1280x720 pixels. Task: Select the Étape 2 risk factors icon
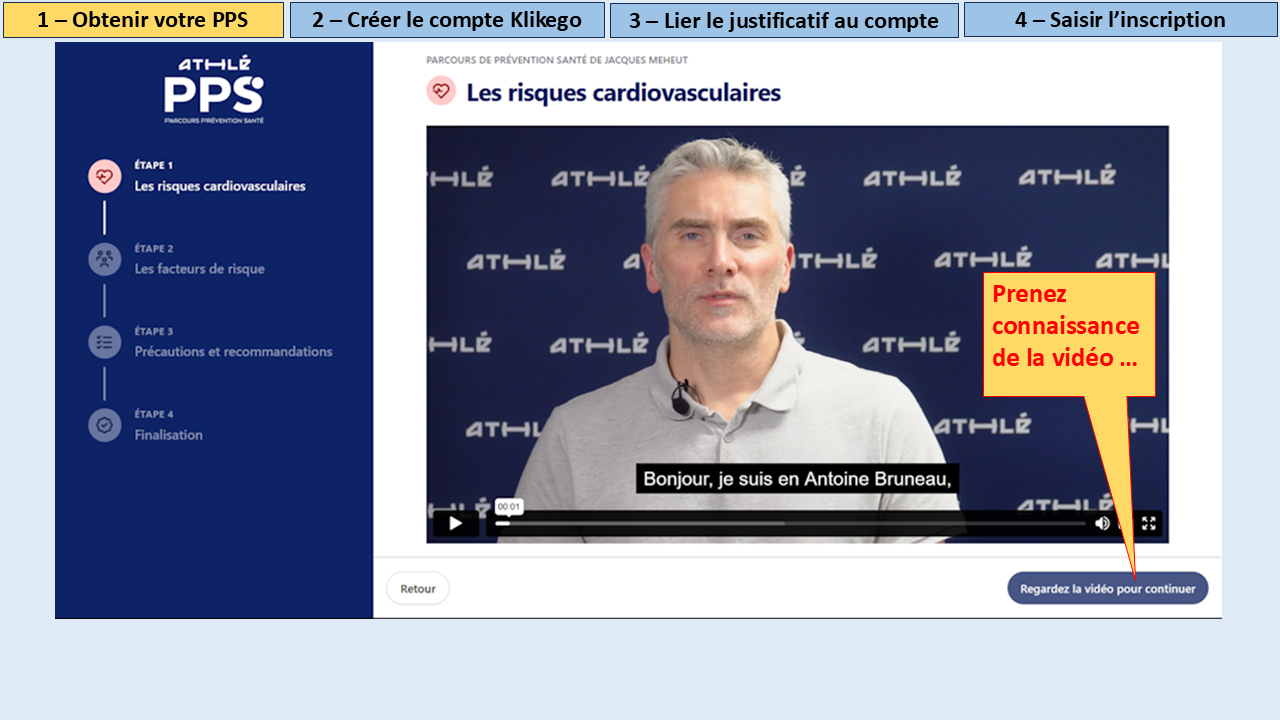tap(104, 260)
